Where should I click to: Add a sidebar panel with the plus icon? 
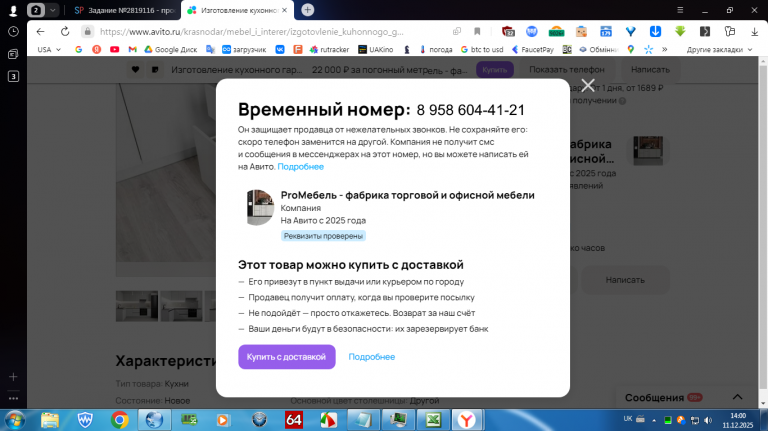pyautogui.click(x=13, y=377)
